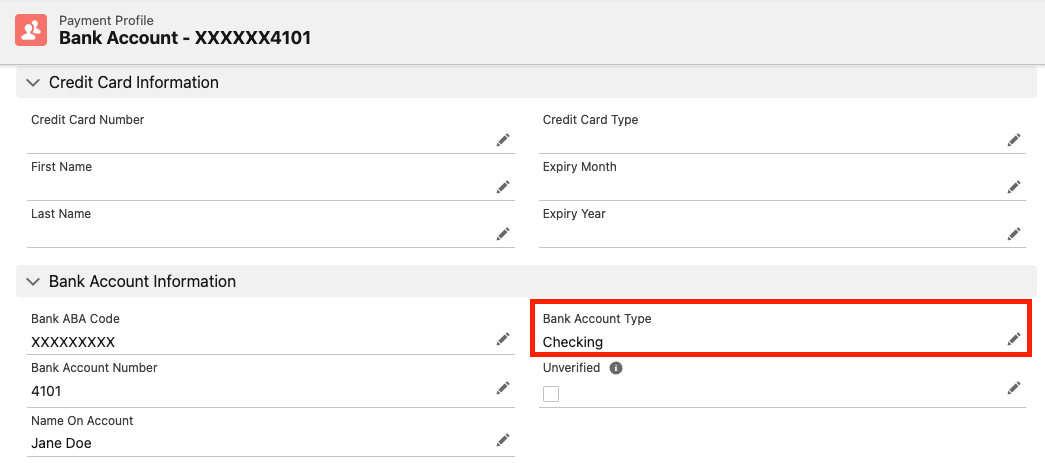Click the Bank Account - XXXXXX4101 title
Screen dimensions: 1045x463
(185, 38)
